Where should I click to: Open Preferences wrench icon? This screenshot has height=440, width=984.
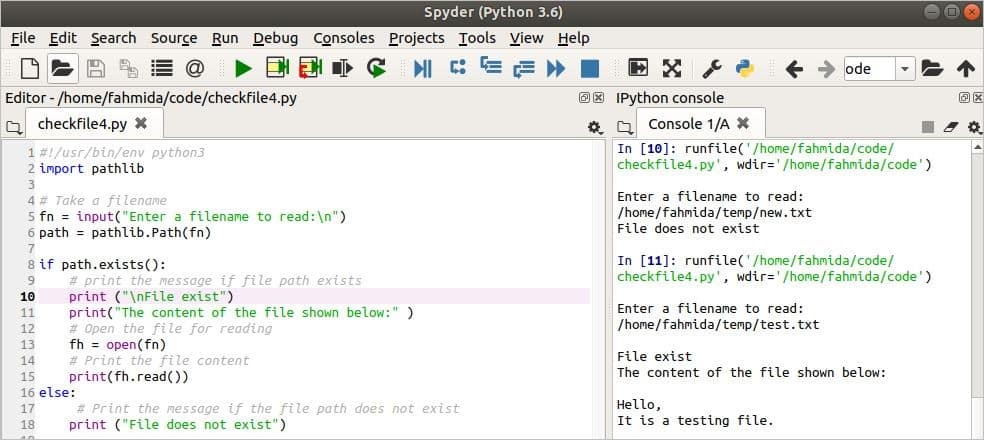712,68
